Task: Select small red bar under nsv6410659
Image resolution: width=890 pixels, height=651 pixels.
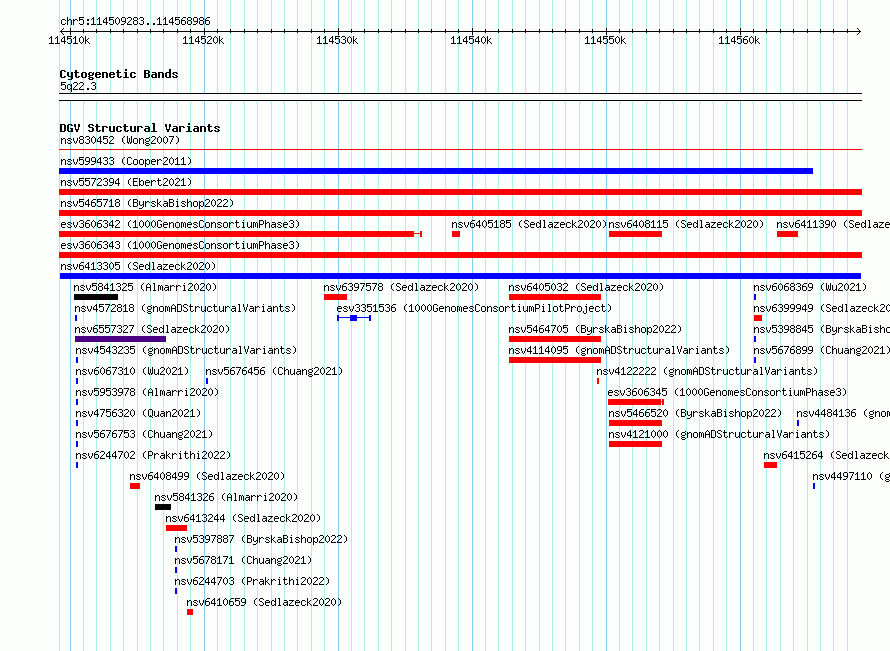Action: click(190, 612)
